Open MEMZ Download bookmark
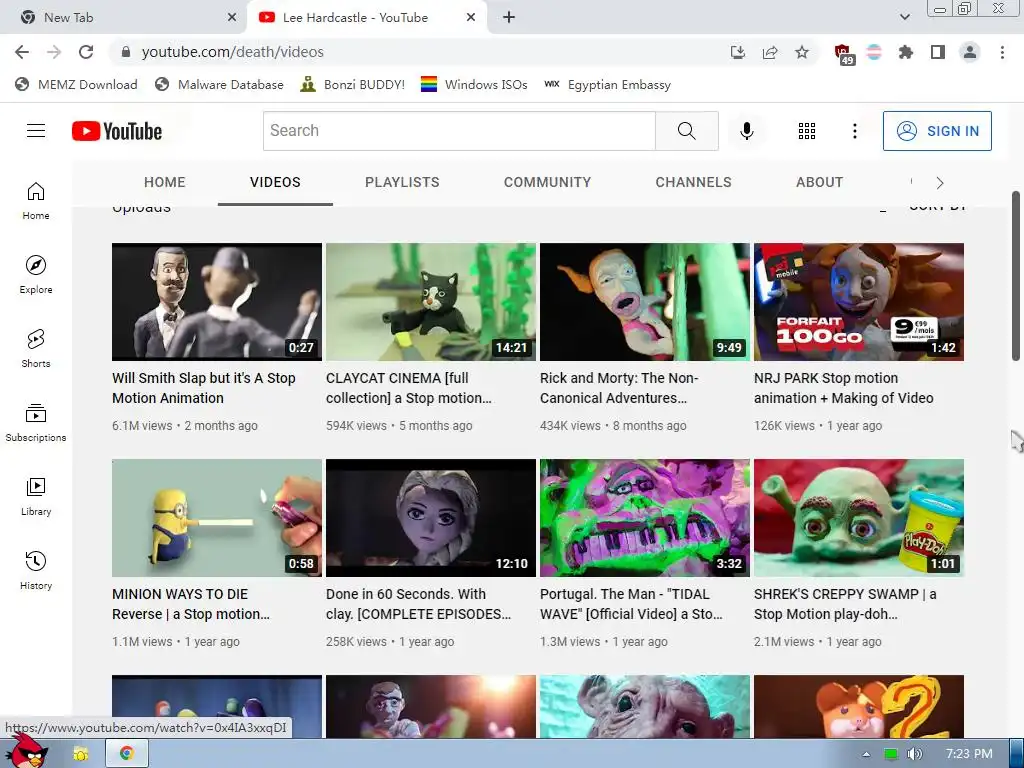1024x768 pixels. [76, 85]
